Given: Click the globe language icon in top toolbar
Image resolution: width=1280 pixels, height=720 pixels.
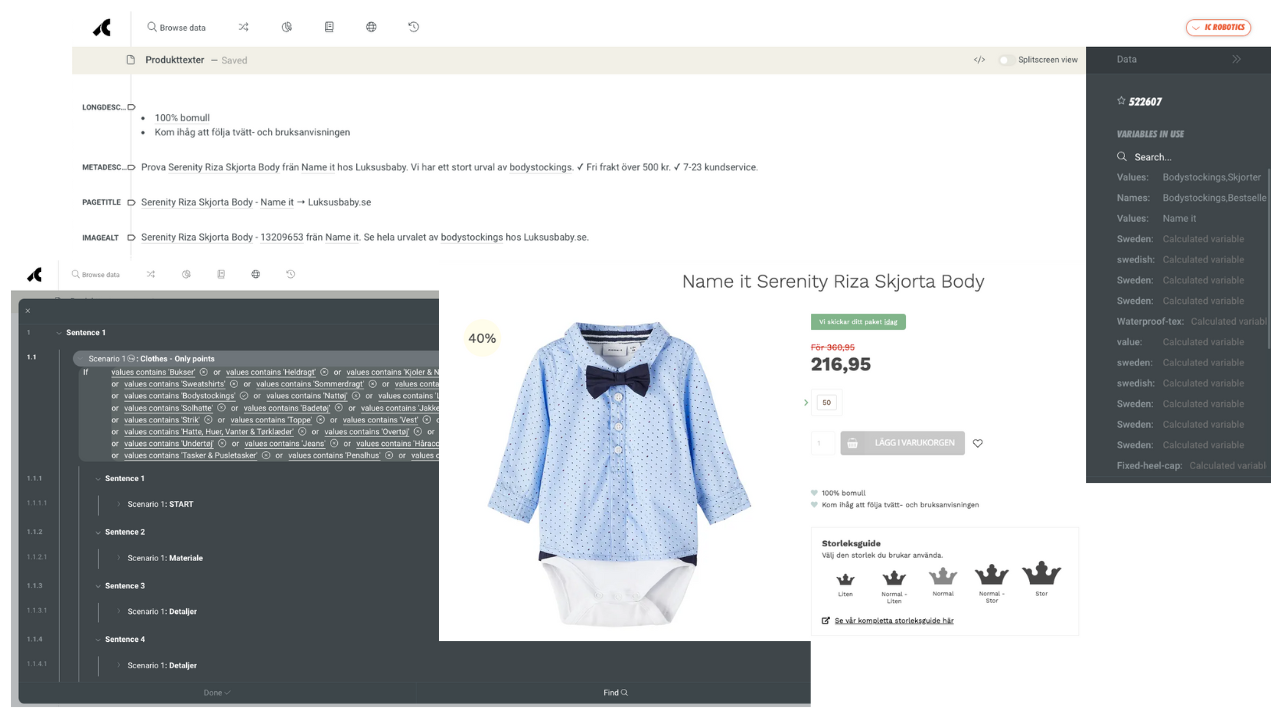Looking at the screenshot, I should (371, 27).
